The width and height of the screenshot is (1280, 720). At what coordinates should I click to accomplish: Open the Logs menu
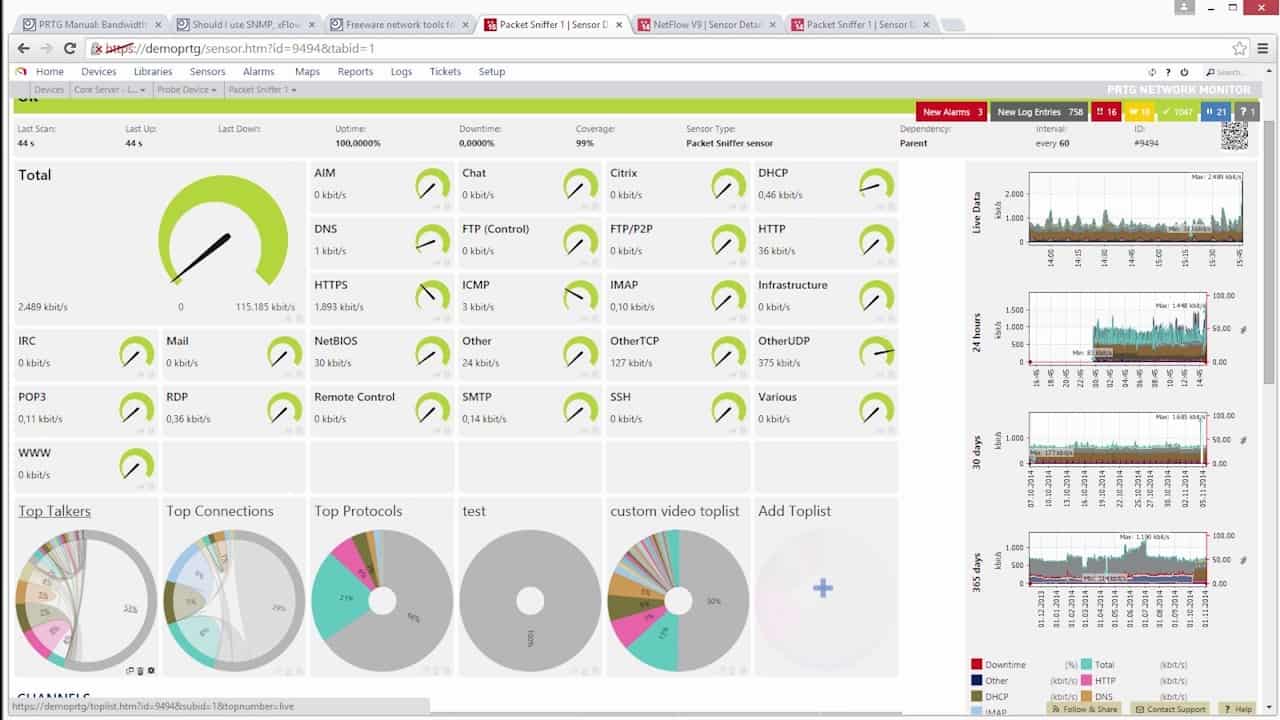(x=401, y=71)
